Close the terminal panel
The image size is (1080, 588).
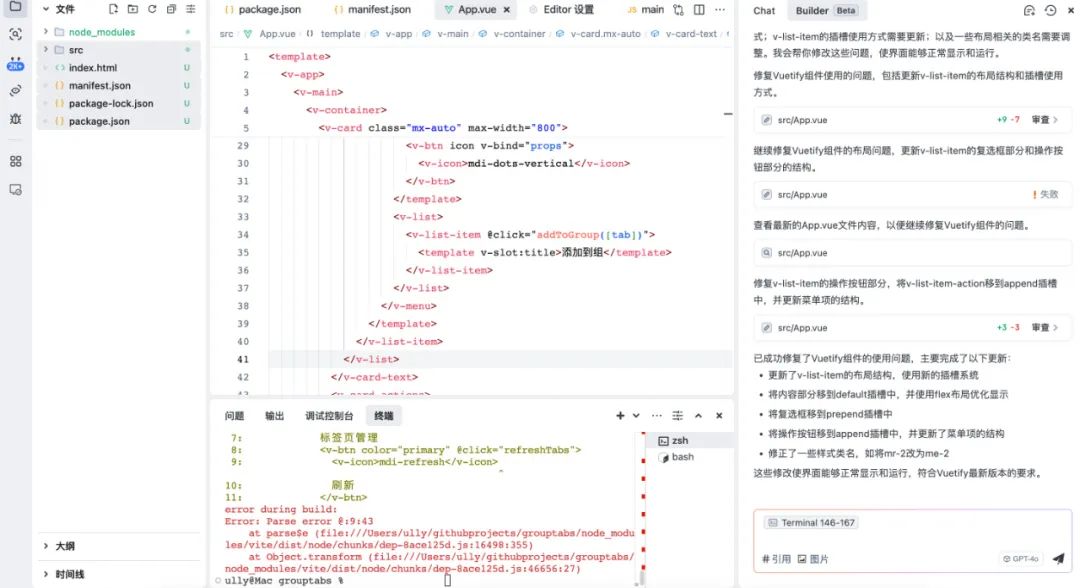[719, 415]
